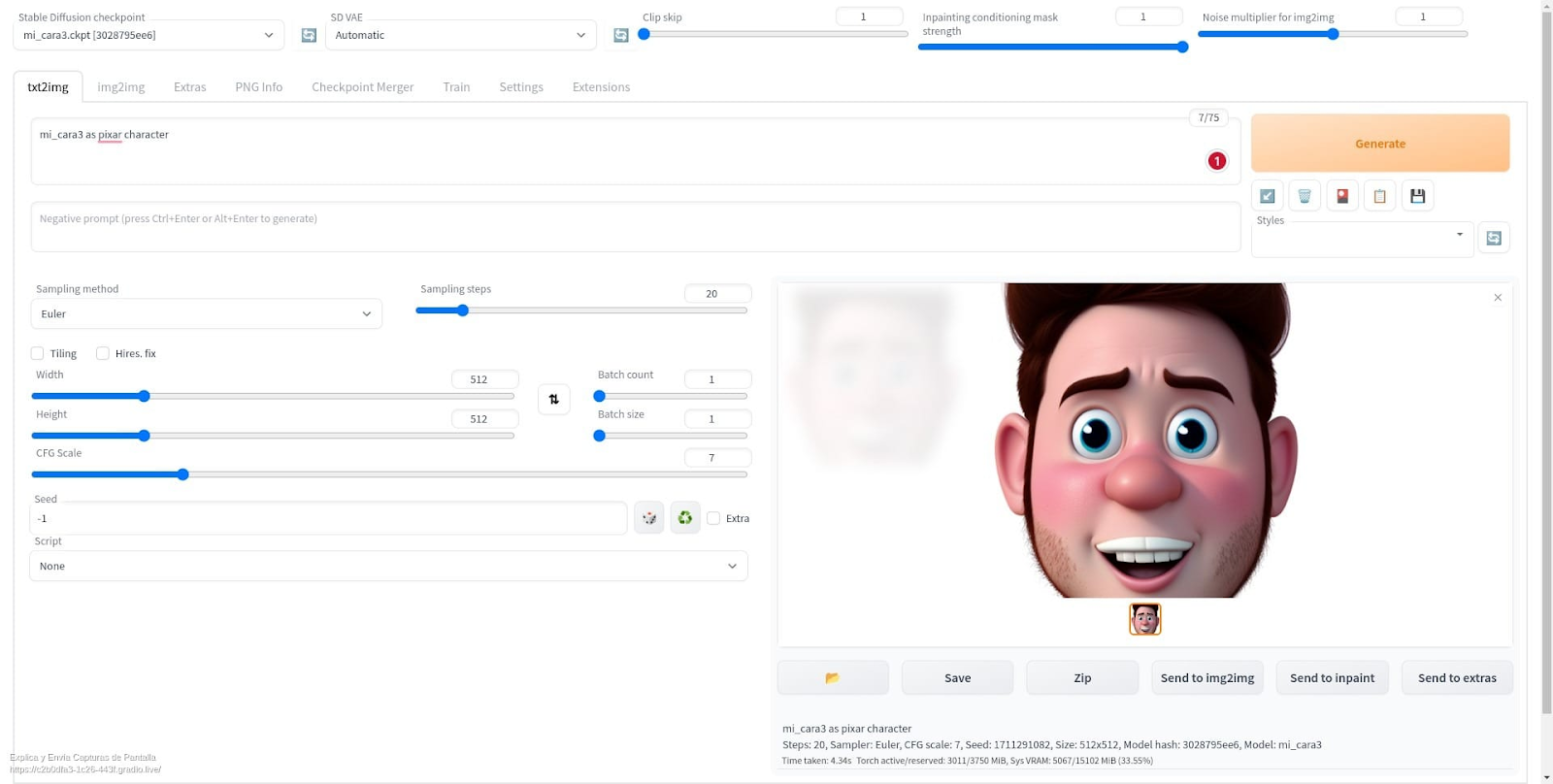
Task: Open the Sampling method dropdown
Action: pyautogui.click(x=206, y=314)
